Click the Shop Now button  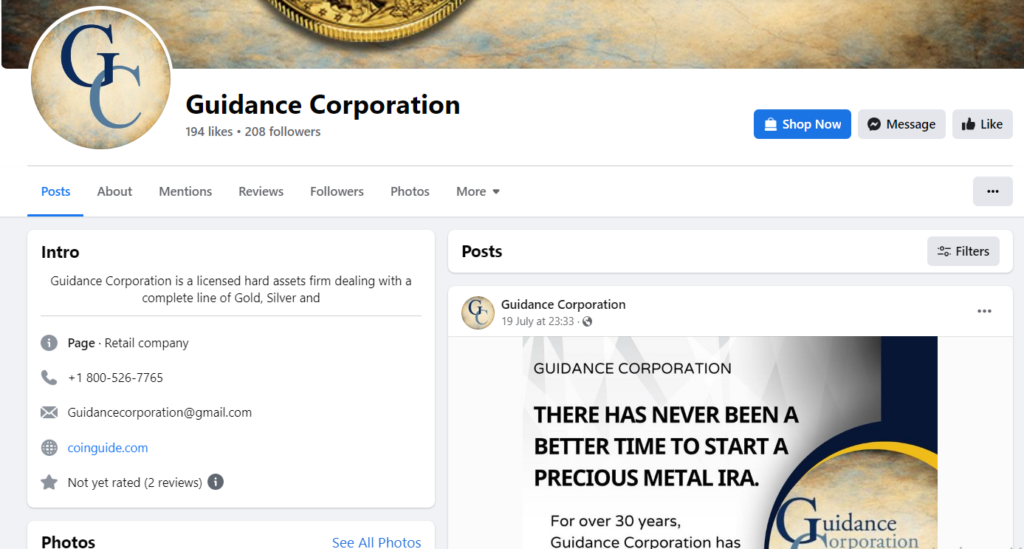click(x=802, y=124)
